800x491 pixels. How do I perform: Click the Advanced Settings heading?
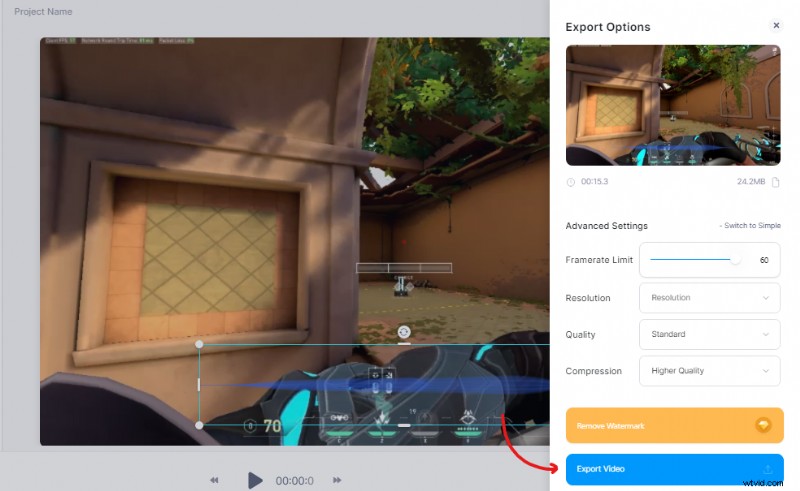pyautogui.click(x=606, y=226)
